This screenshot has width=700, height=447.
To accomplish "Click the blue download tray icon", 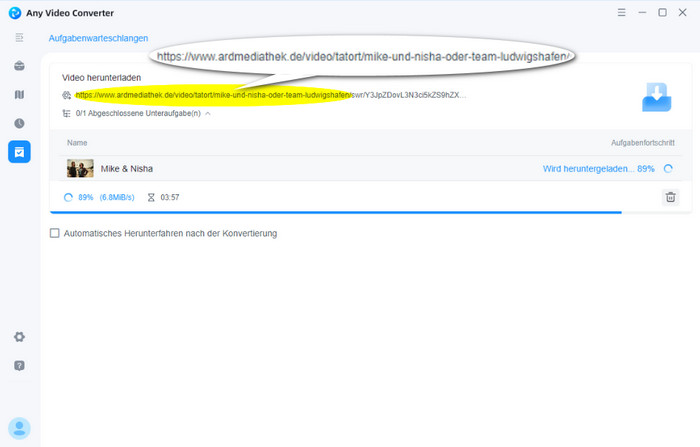I will tap(656, 97).
